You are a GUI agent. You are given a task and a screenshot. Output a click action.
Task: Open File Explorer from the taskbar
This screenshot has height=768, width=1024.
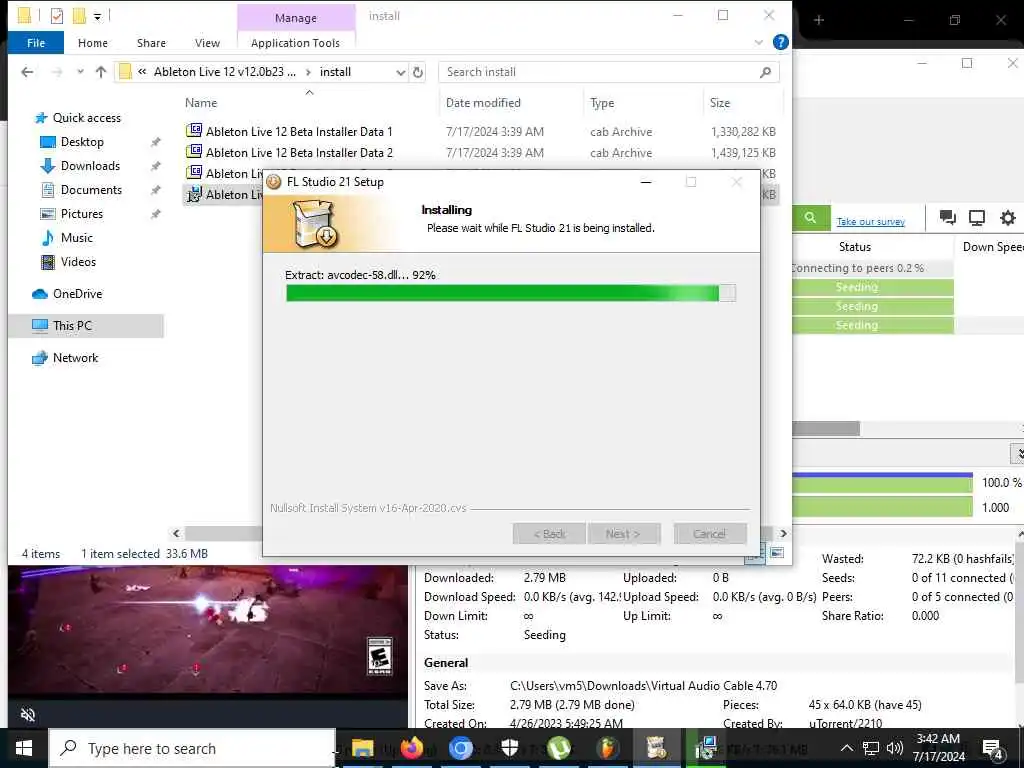pyautogui.click(x=362, y=748)
